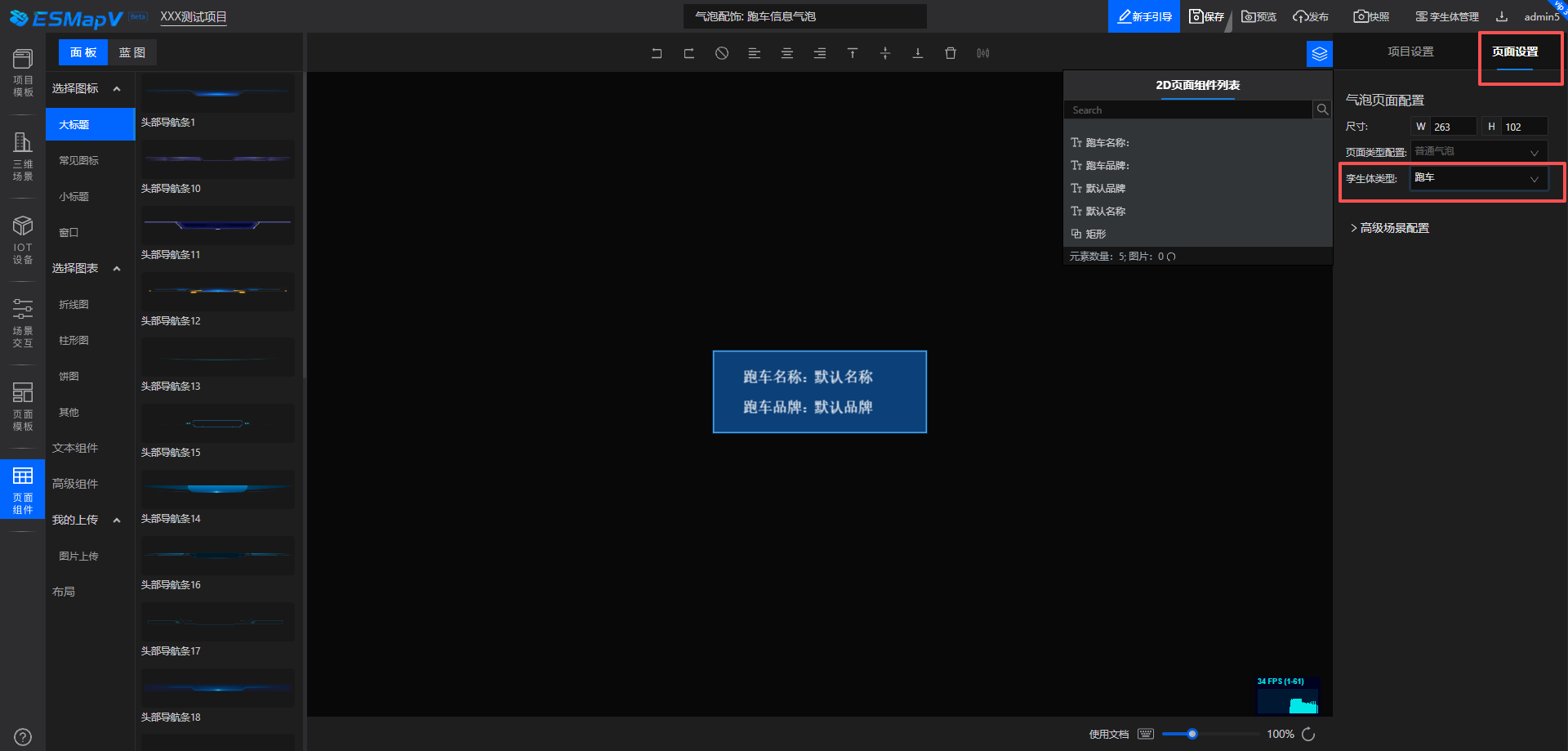
Task: Save the project with 保存
Action: [x=1206, y=16]
